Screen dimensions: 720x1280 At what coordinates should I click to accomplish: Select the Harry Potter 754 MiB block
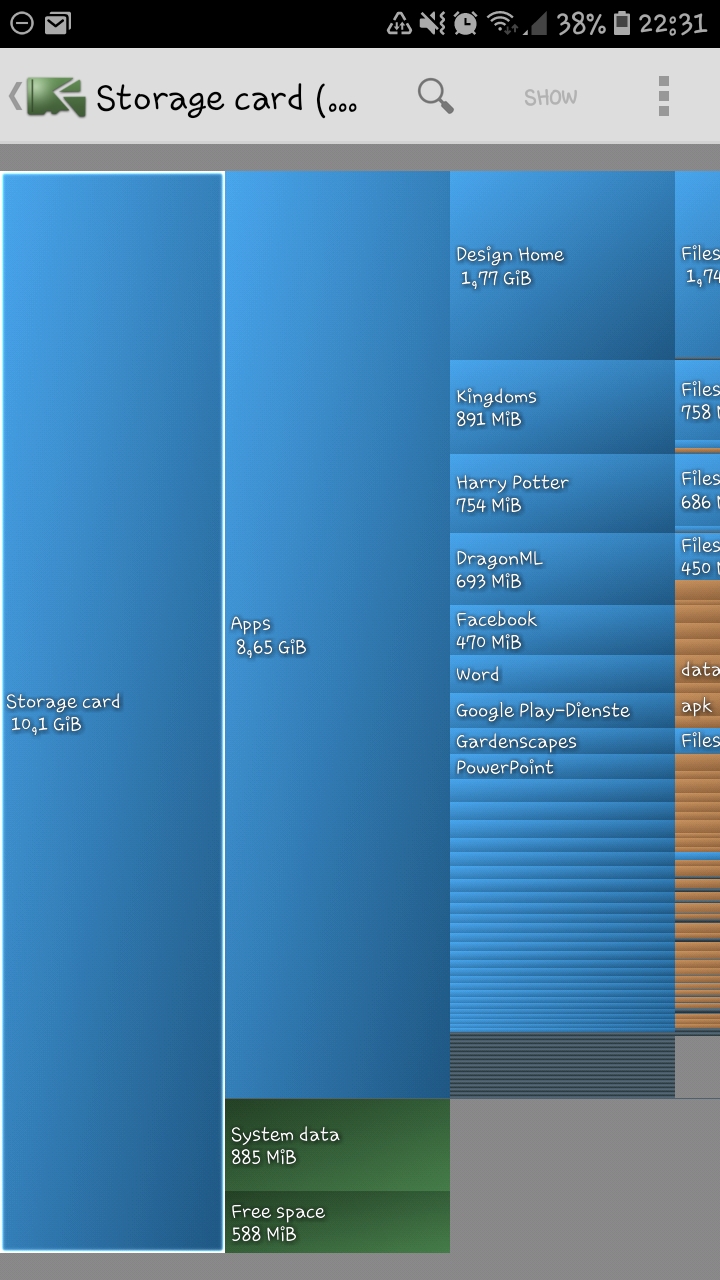[562, 493]
